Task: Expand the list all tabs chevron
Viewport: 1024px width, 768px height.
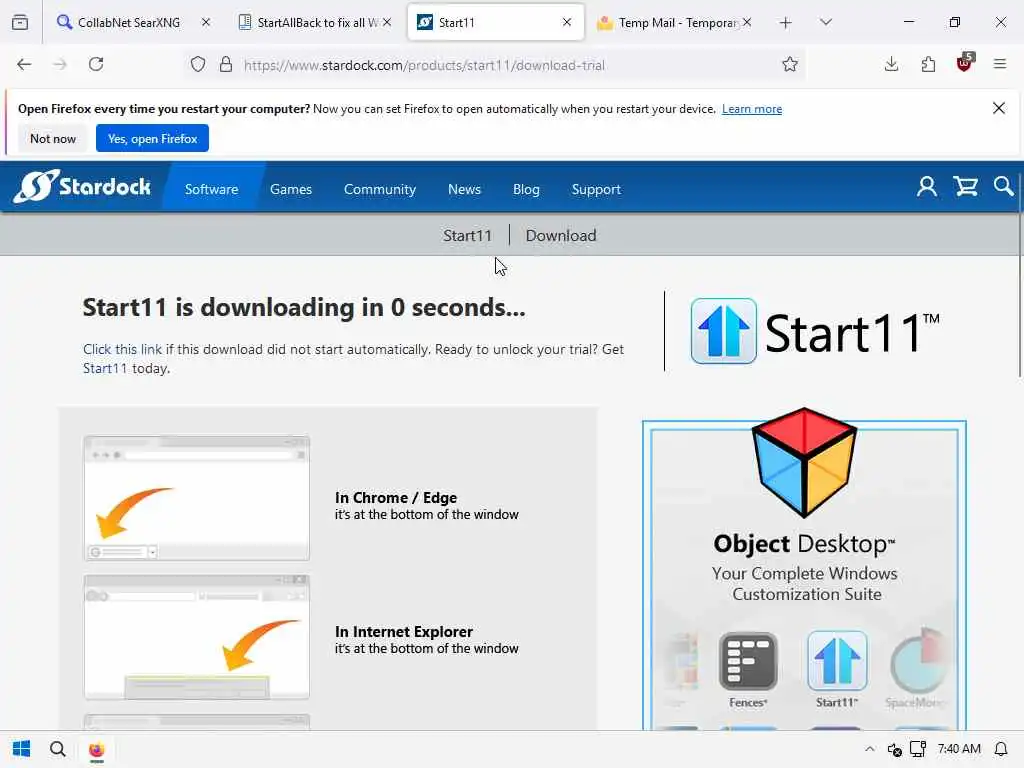Action: (825, 22)
